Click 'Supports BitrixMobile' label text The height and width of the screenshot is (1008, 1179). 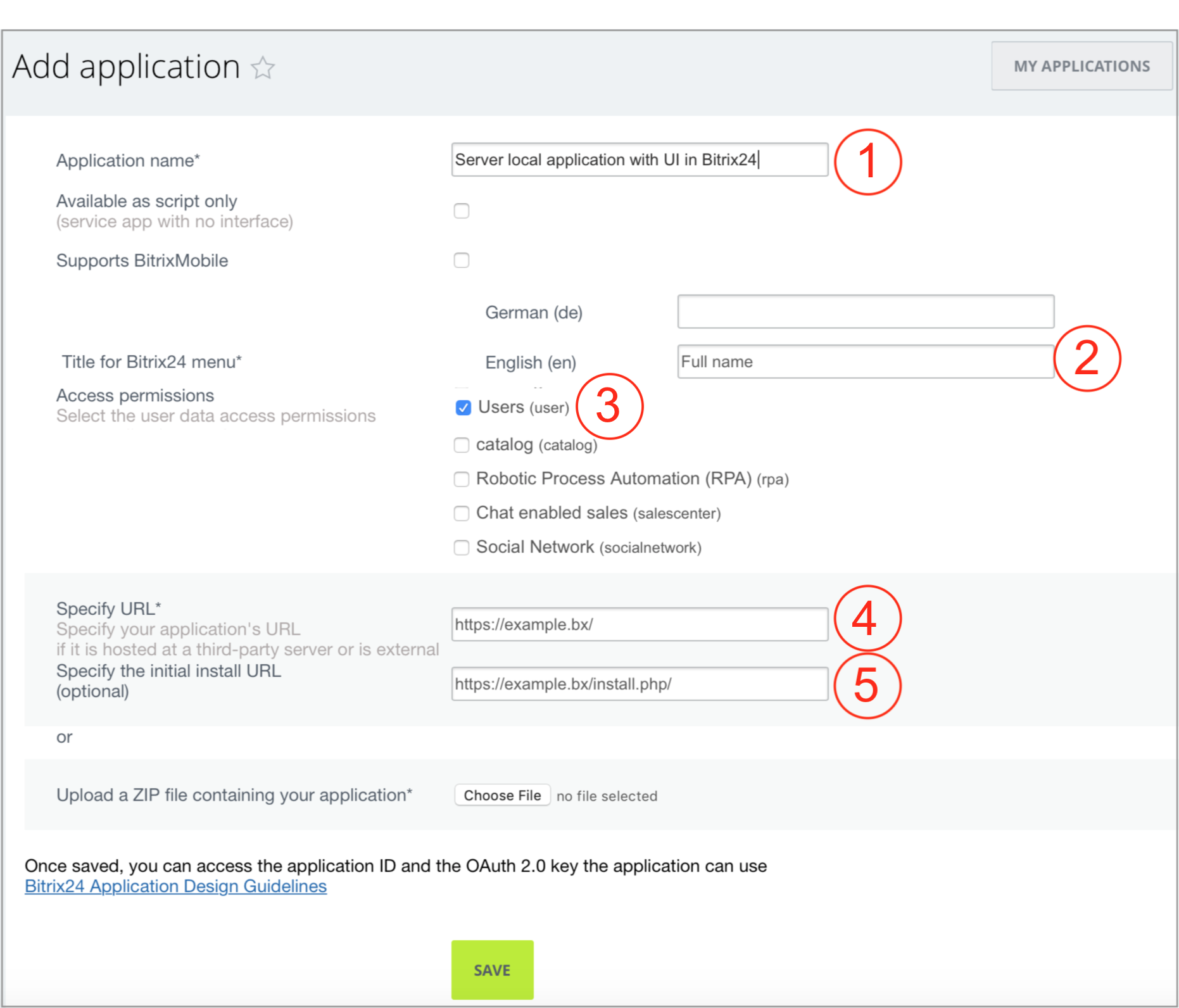point(142,261)
